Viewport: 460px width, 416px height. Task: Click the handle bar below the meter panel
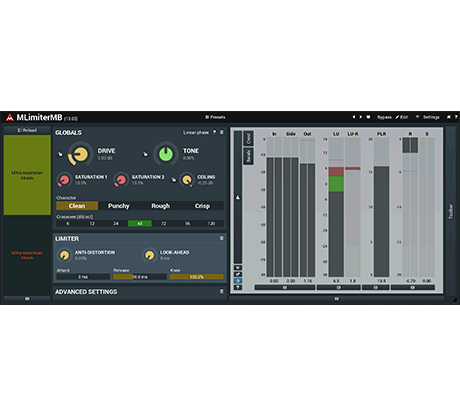337,299
